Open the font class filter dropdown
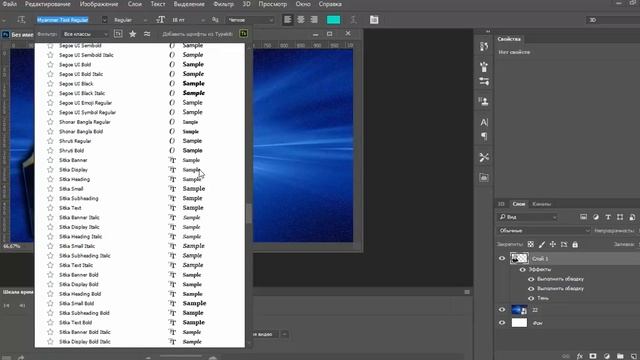This screenshot has width=640, height=360. [x=85, y=34]
